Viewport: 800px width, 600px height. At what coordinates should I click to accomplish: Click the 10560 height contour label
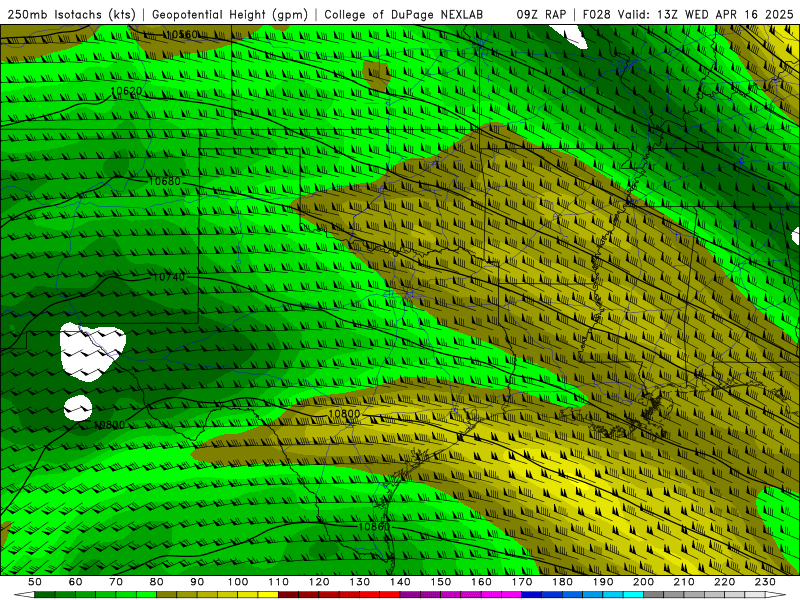tap(181, 35)
